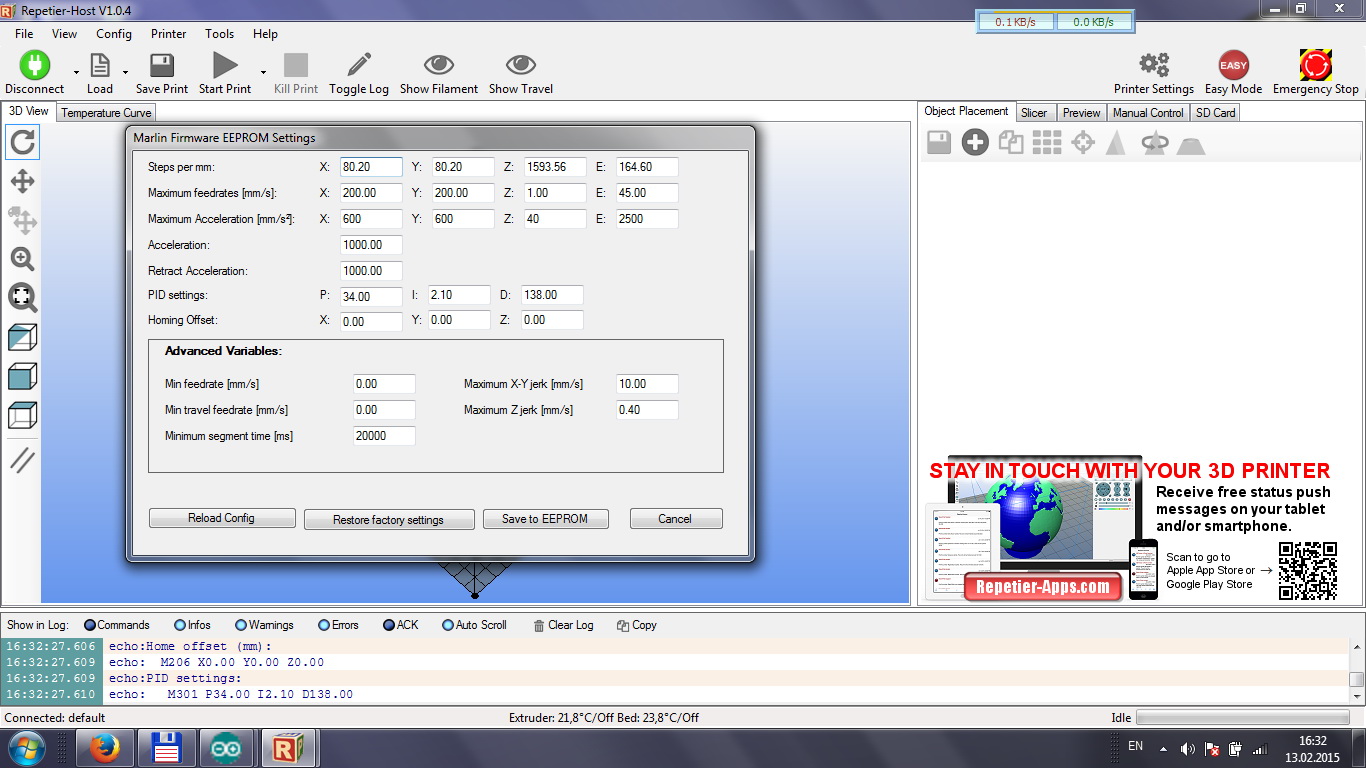Toggle the log with Toggle Log icon

(359, 65)
